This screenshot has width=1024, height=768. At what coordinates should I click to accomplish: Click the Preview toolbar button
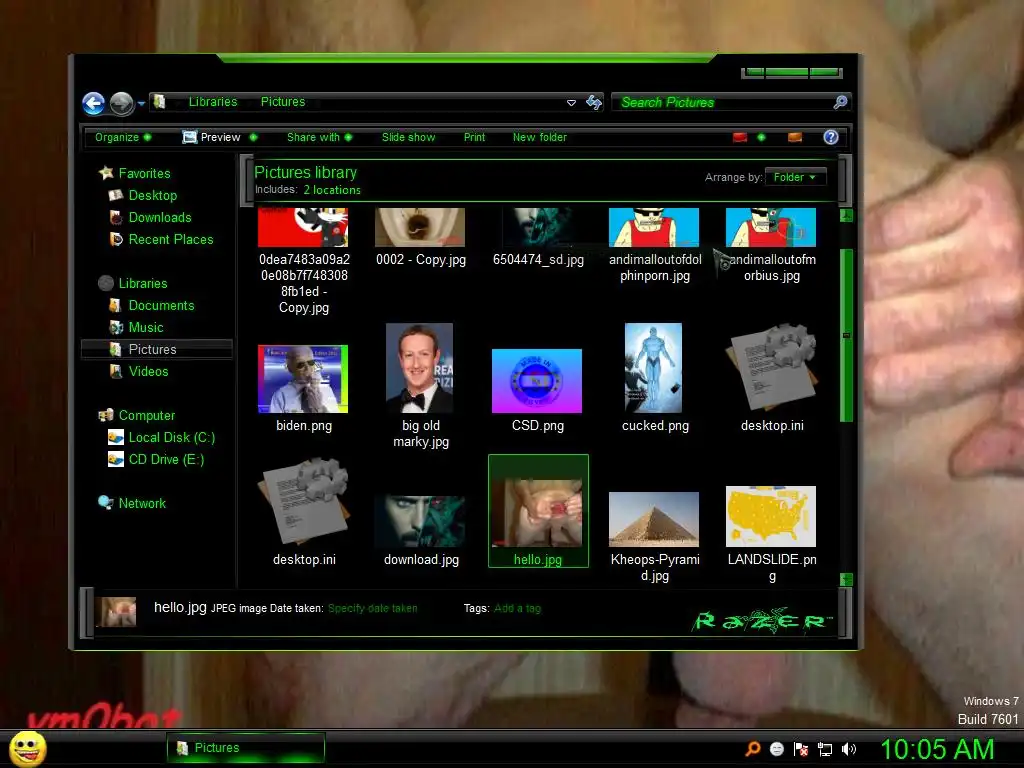212,137
